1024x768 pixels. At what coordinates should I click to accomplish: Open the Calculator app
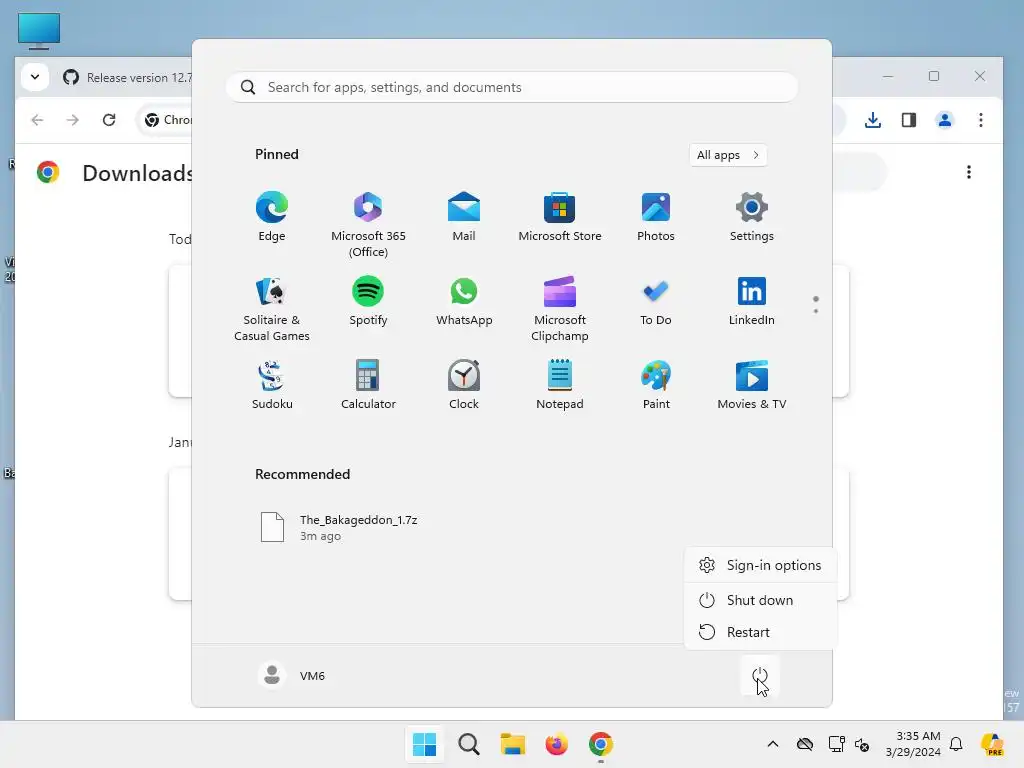click(x=368, y=385)
